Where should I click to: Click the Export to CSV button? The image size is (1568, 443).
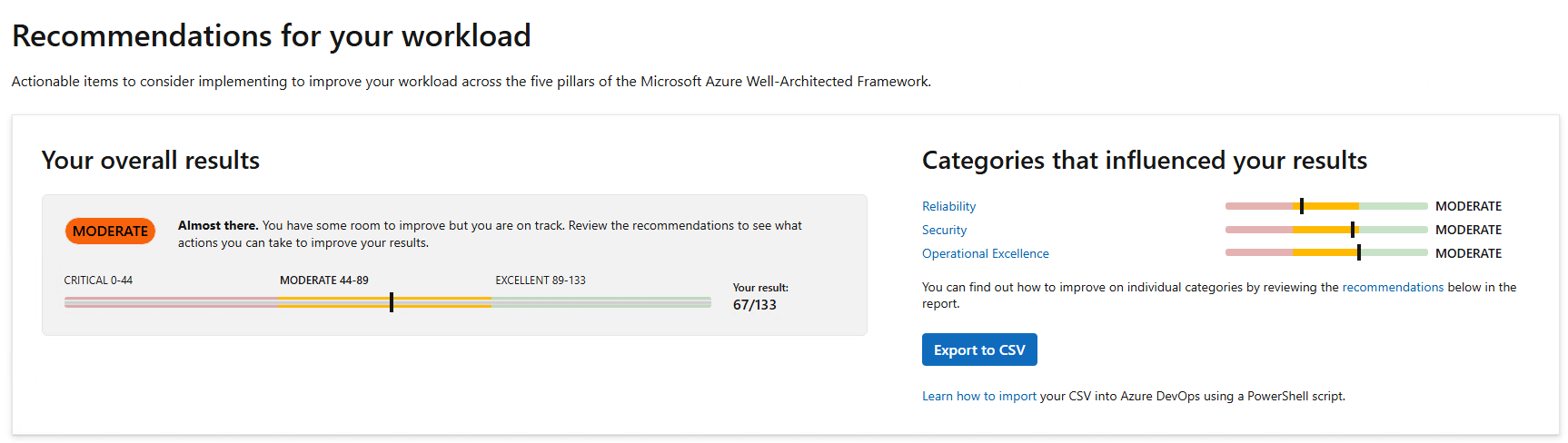point(979,349)
